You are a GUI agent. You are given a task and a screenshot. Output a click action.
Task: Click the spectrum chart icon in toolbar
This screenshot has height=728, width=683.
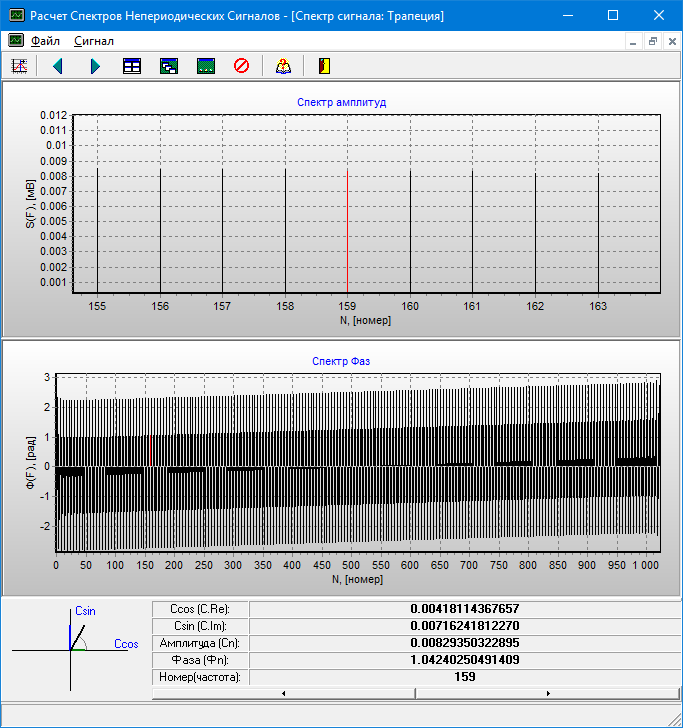pyautogui.click(x=18, y=66)
